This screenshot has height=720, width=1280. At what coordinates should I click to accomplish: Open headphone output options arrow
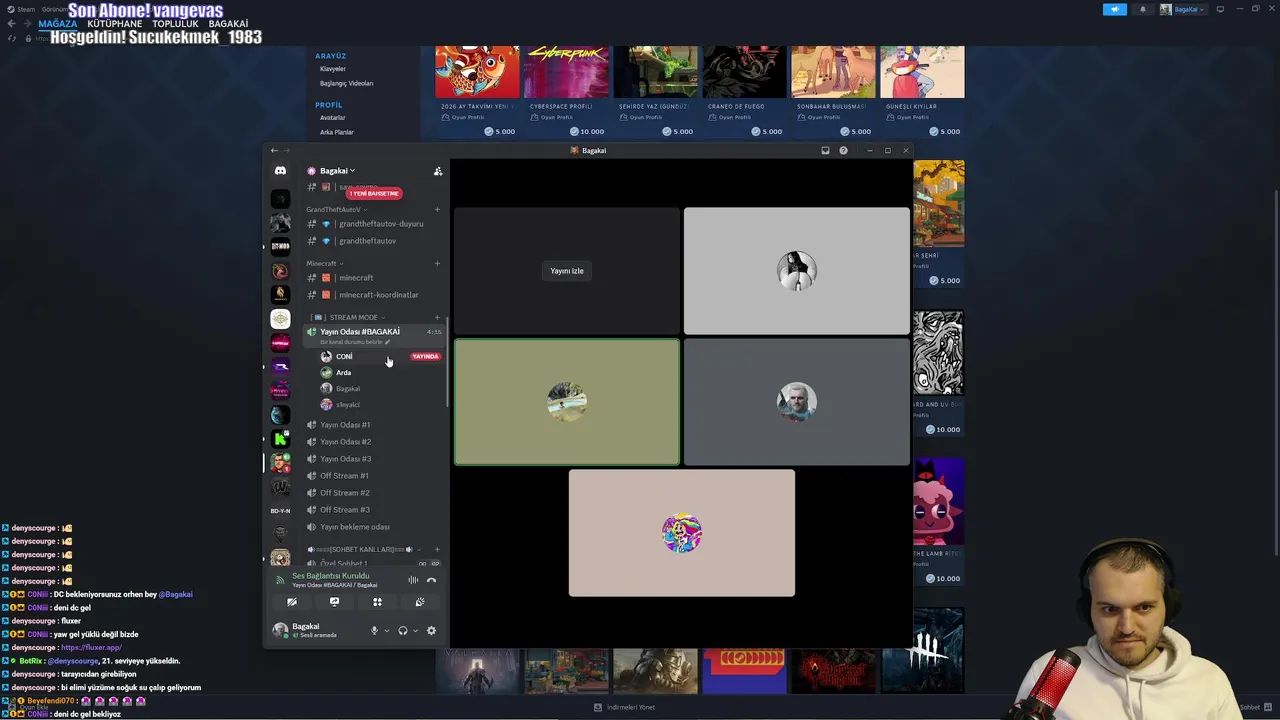point(415,631)
